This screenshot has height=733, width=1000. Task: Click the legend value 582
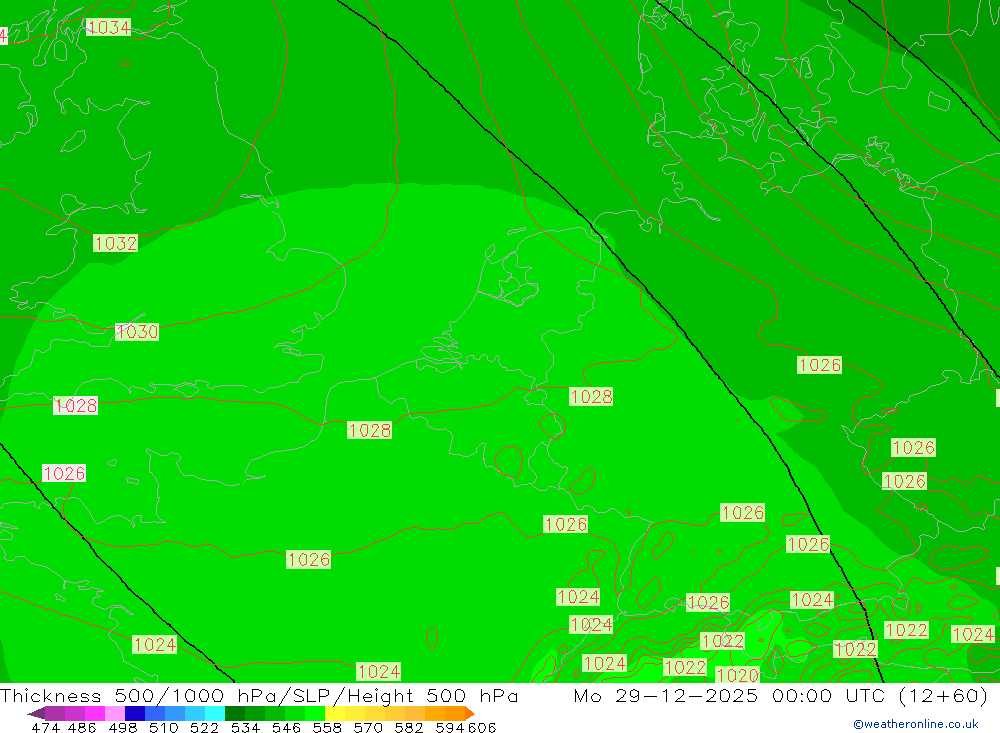click(408, 727)
